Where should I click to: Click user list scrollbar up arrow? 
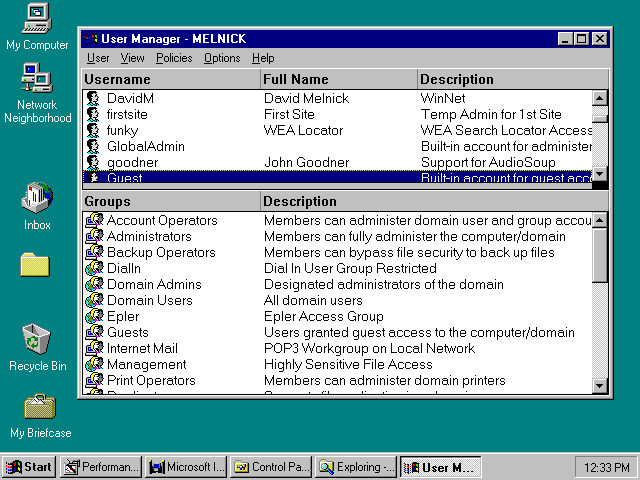coord(599,98)
